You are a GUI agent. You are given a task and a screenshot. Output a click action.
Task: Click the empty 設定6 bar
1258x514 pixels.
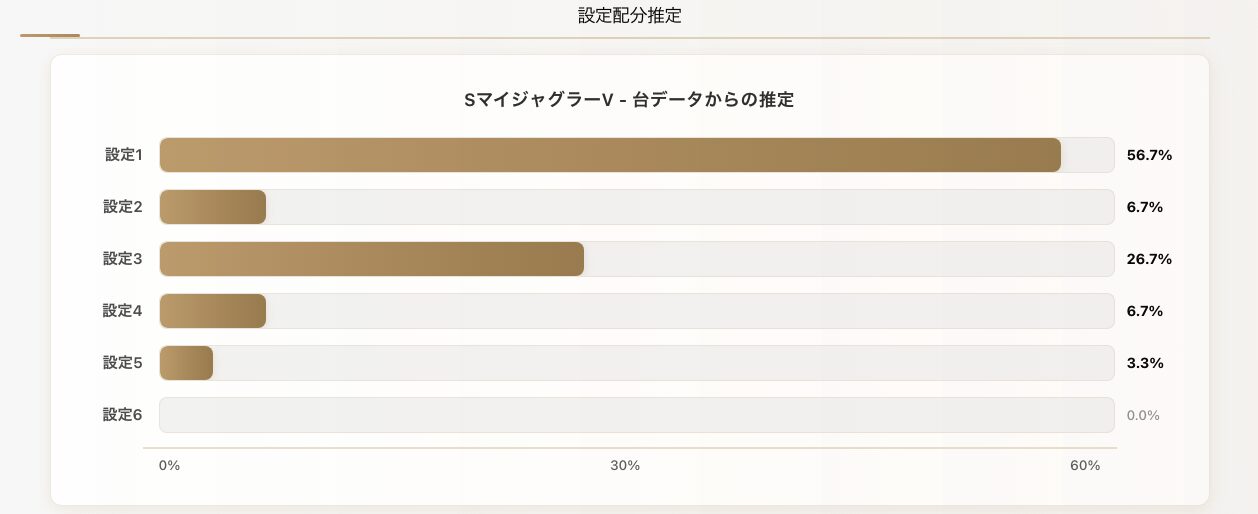pos(636,415)
